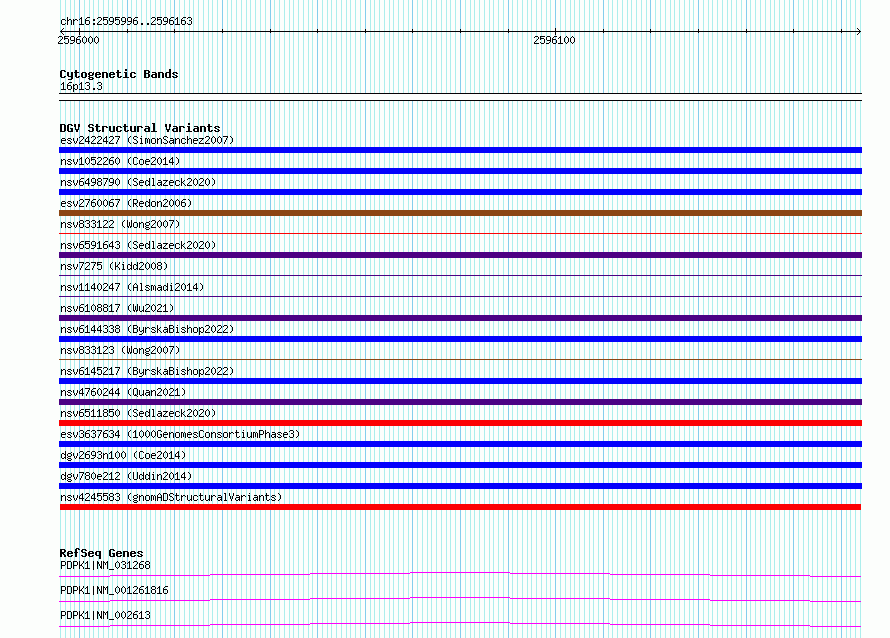Screen dimensions: 890x638
Task: Open transcript PDPK1|NM_031268
Action: tap(105, 565)
